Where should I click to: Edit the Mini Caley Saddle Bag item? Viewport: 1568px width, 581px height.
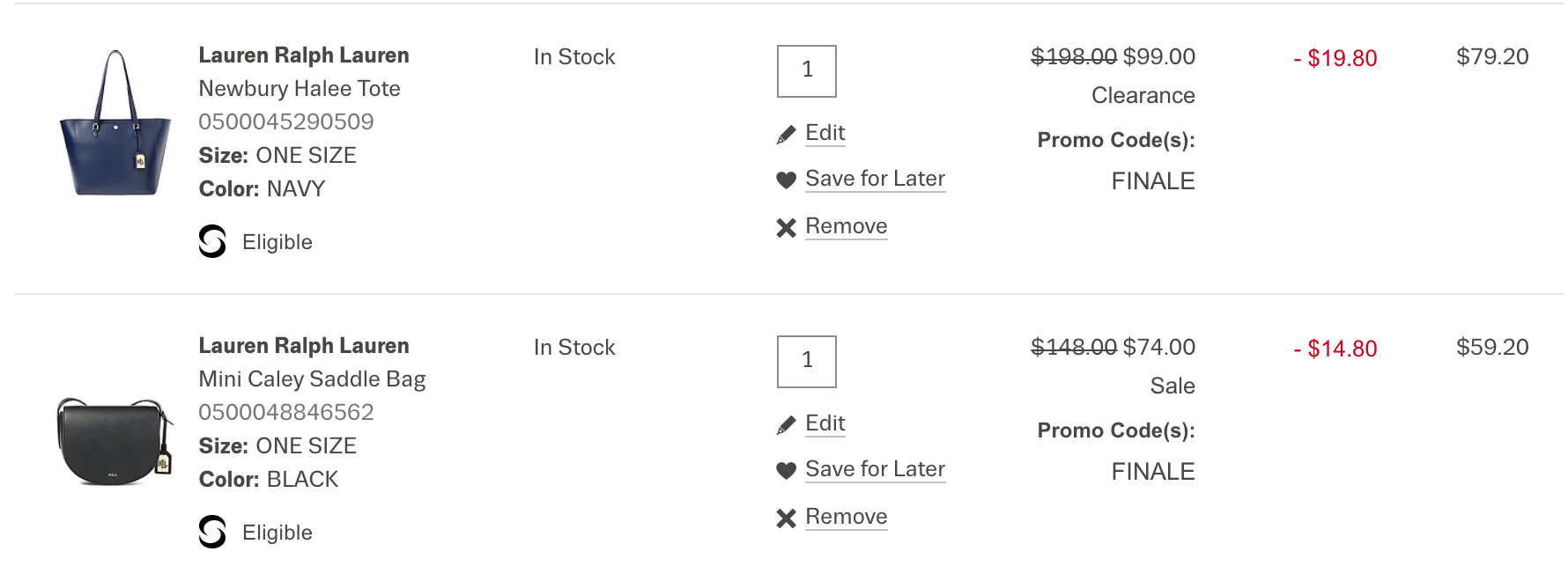pyautogui.click(x=825, y=423)
